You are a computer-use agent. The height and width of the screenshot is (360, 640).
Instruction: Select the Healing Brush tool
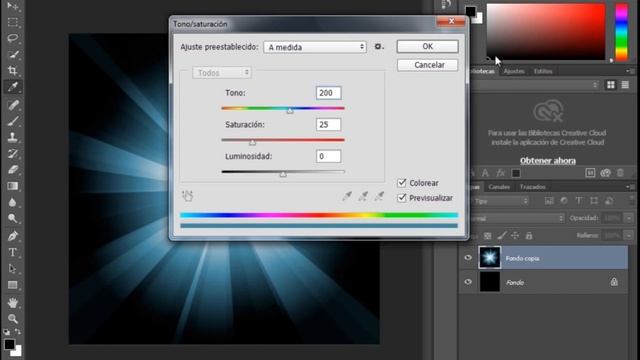point(13,105)
